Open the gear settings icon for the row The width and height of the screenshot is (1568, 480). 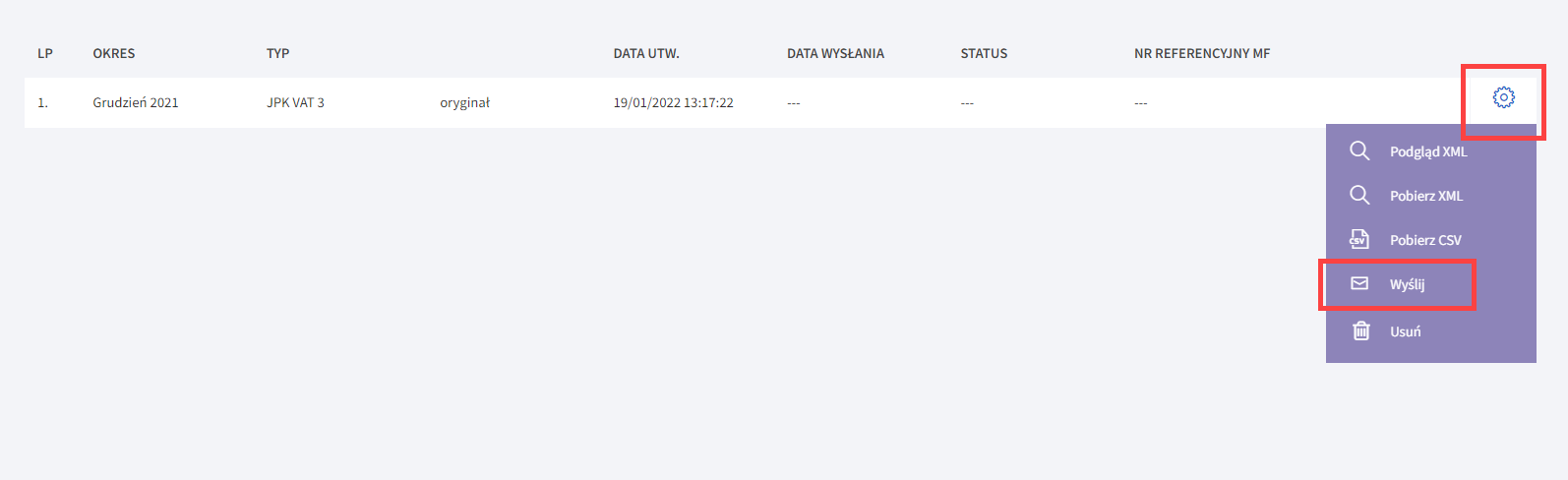pos(1503,97)
